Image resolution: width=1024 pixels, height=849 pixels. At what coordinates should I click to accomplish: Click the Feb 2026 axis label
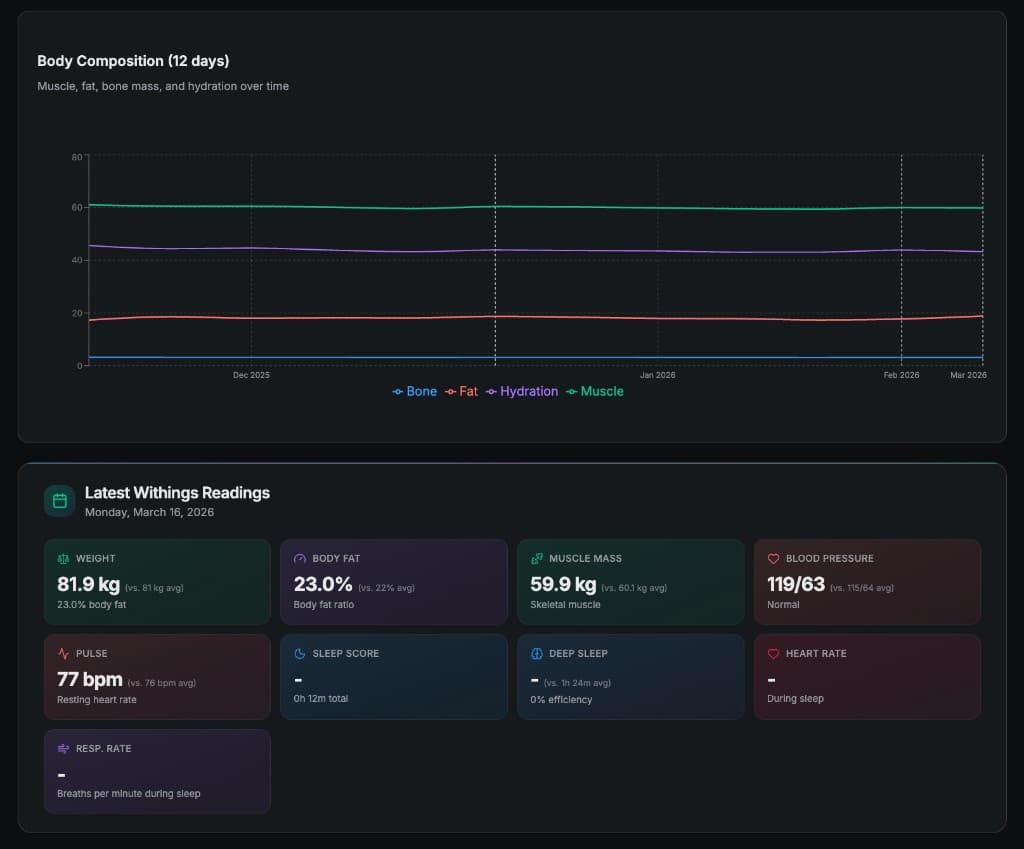click(901, 376)
